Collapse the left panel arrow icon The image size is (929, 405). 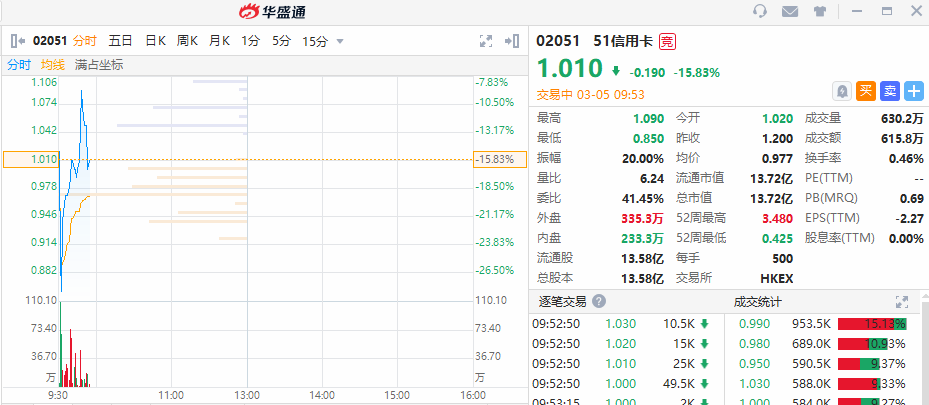[x=17, y=41]
